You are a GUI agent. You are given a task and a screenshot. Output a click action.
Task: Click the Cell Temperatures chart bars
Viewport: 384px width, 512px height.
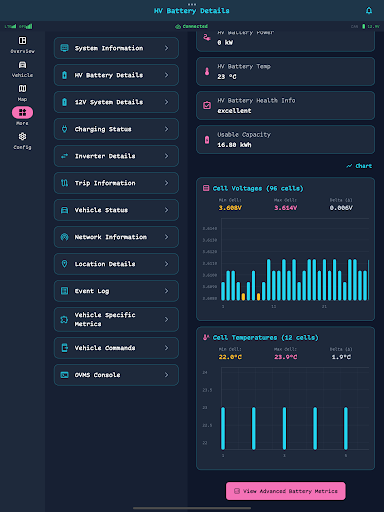point(284,428)
